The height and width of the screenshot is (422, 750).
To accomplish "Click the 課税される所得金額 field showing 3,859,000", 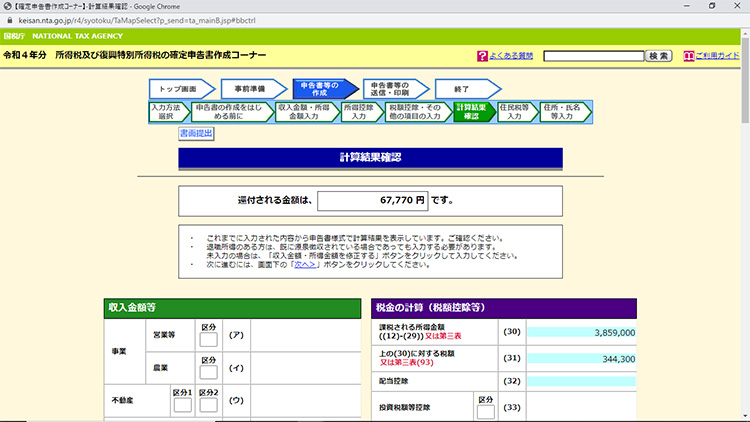I will (x=579, y=332).
